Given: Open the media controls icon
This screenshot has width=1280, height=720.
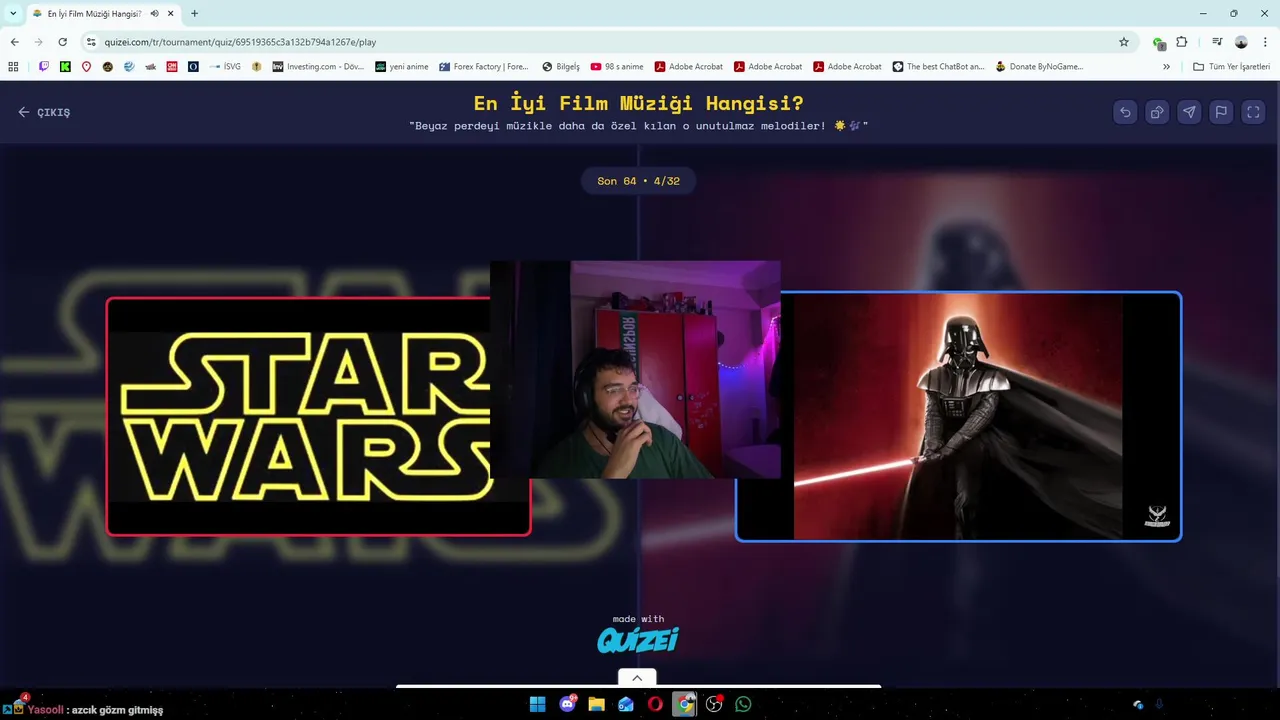Looking at the screenshot, I should tap(1217, 42).
